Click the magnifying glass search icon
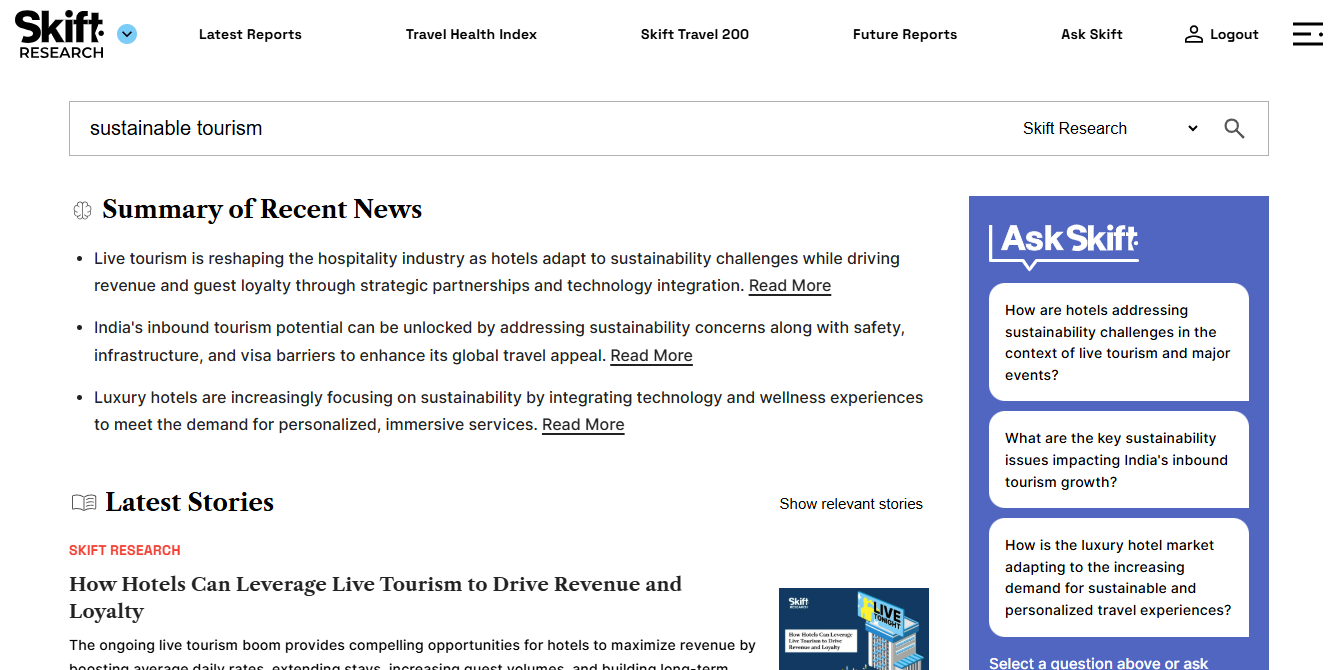Screen dimensions: 1337x670 click(x=1235, y=128)
